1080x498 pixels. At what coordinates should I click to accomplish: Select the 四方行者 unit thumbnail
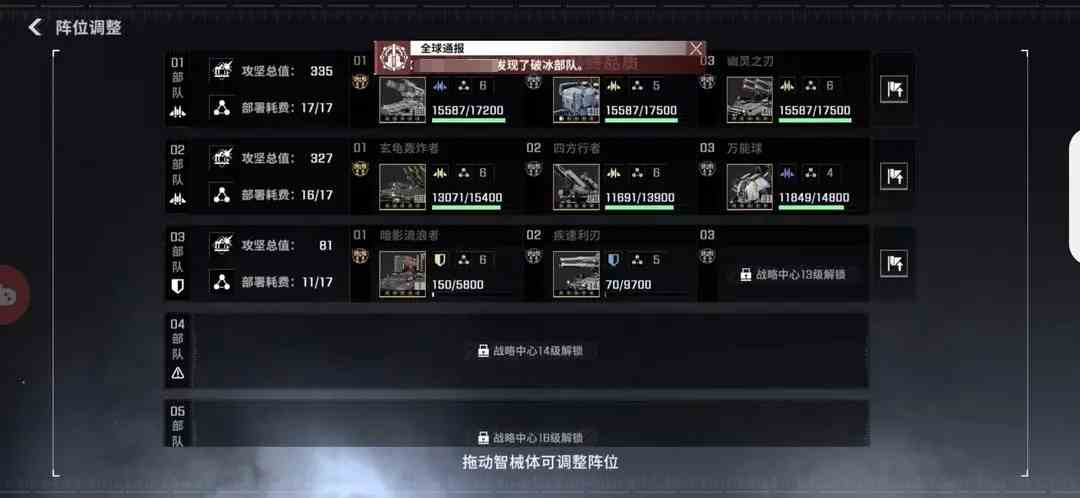tap(576, 187)
